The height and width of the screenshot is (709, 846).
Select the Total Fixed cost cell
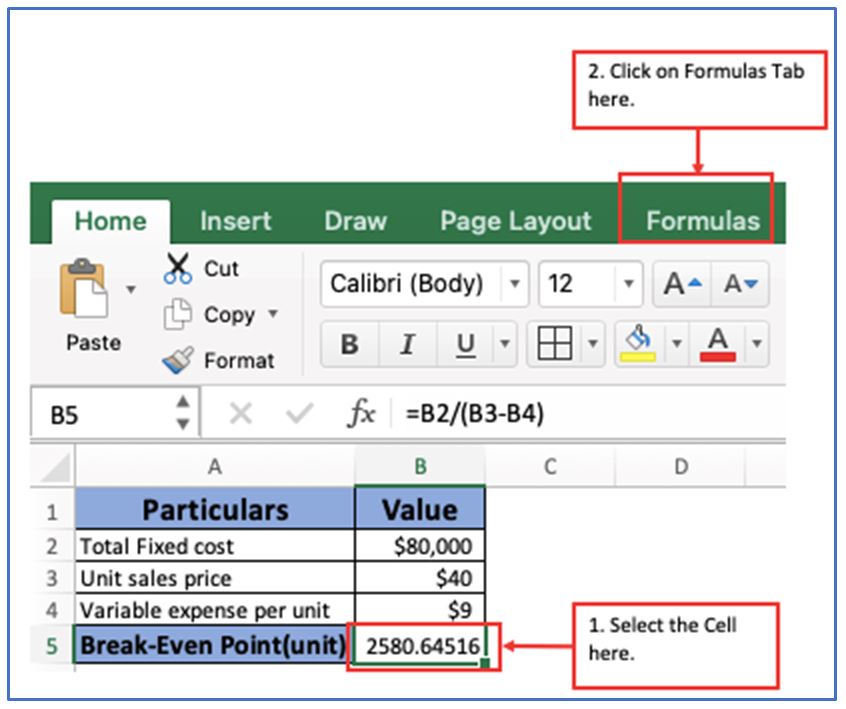click(215, 546)
